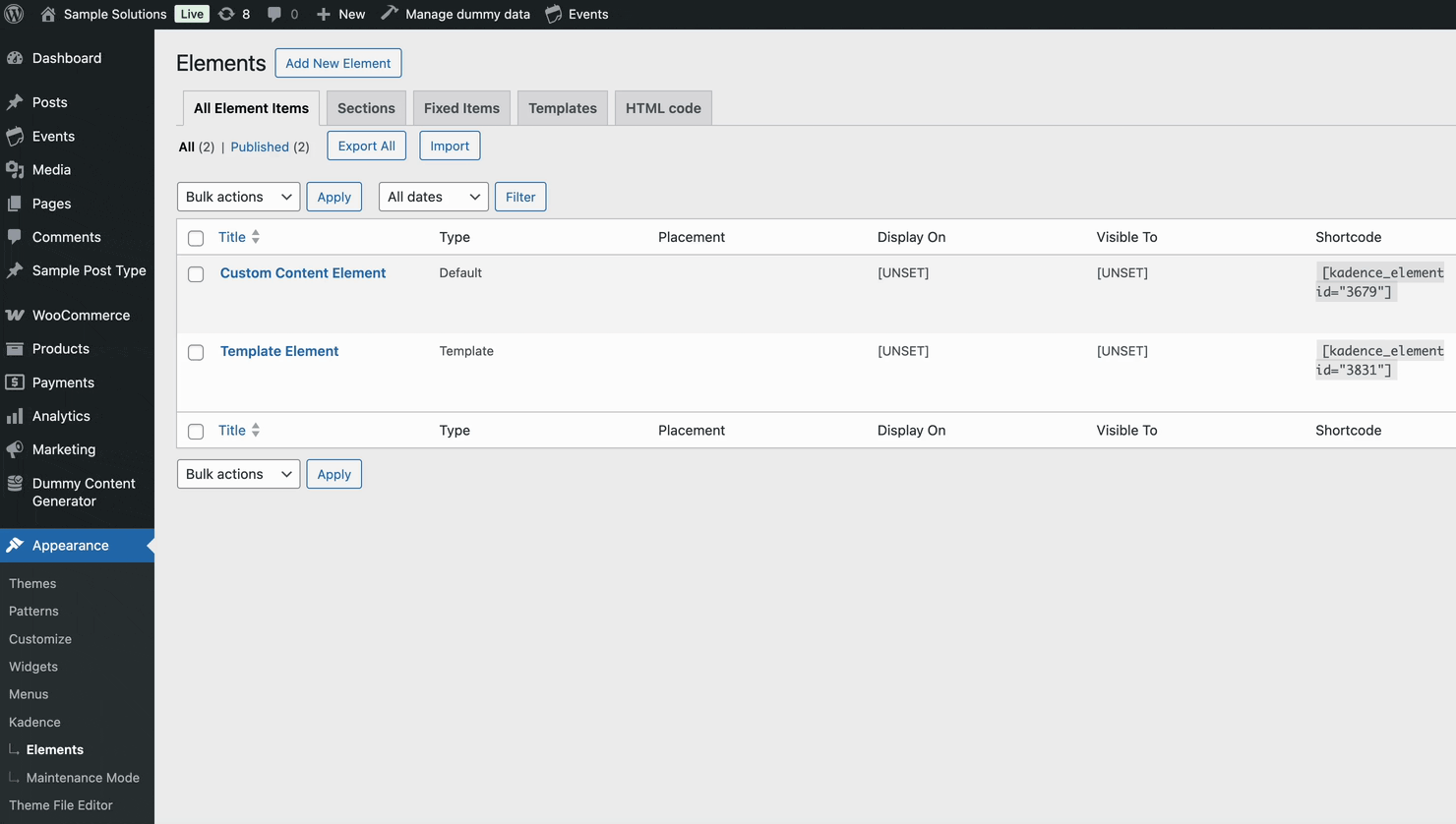The image size is (1456, 824).
Task: Open the All dates dropdown
Action: [x=433, y=196]
